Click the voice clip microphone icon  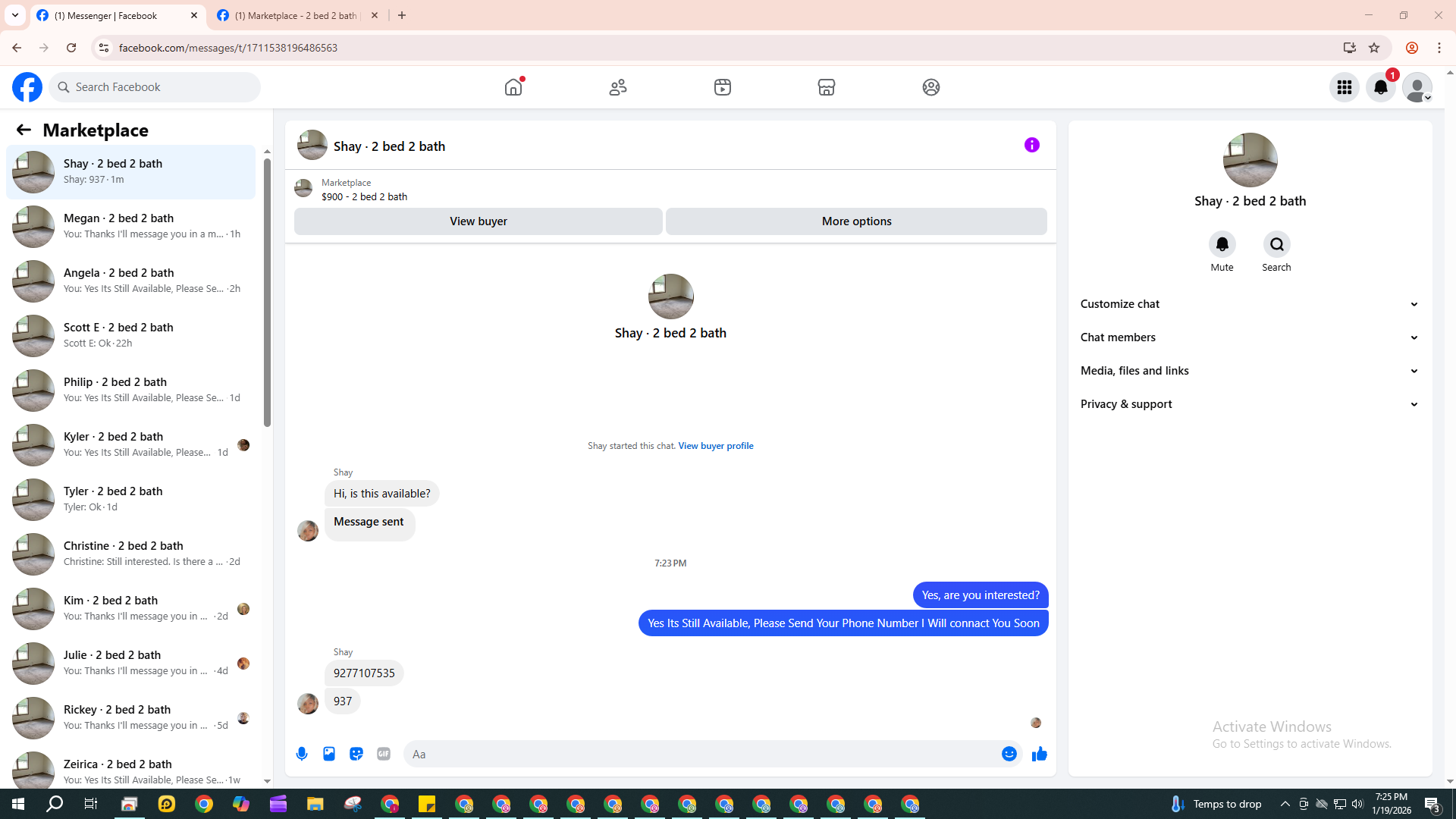tap(302, 754)
